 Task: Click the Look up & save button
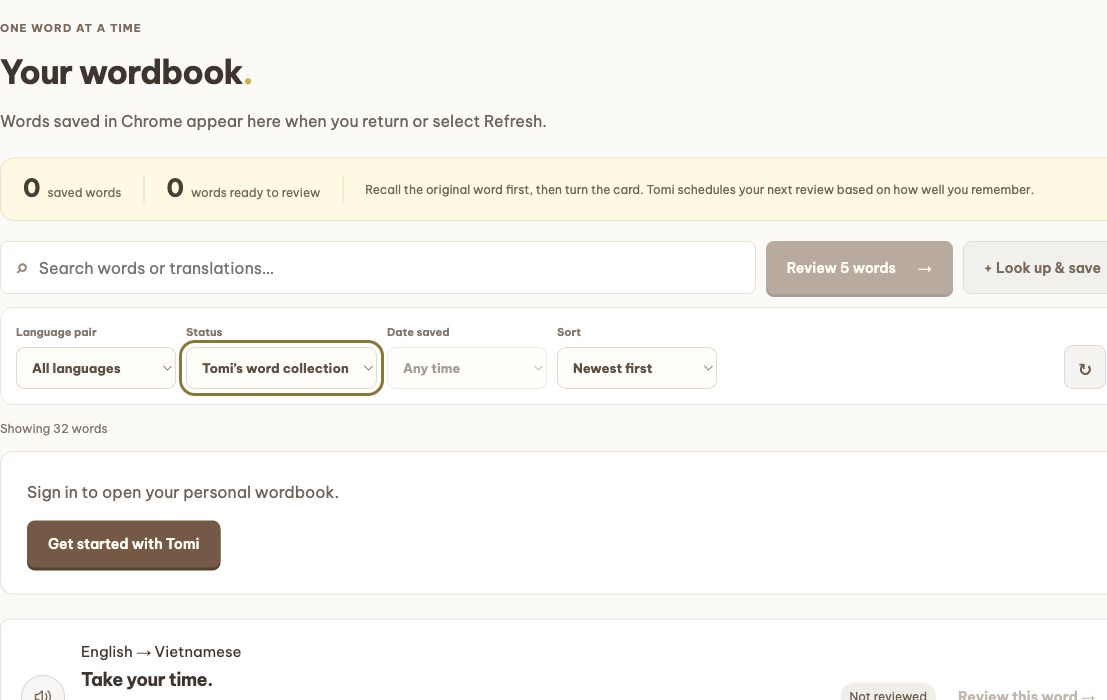1035,268
